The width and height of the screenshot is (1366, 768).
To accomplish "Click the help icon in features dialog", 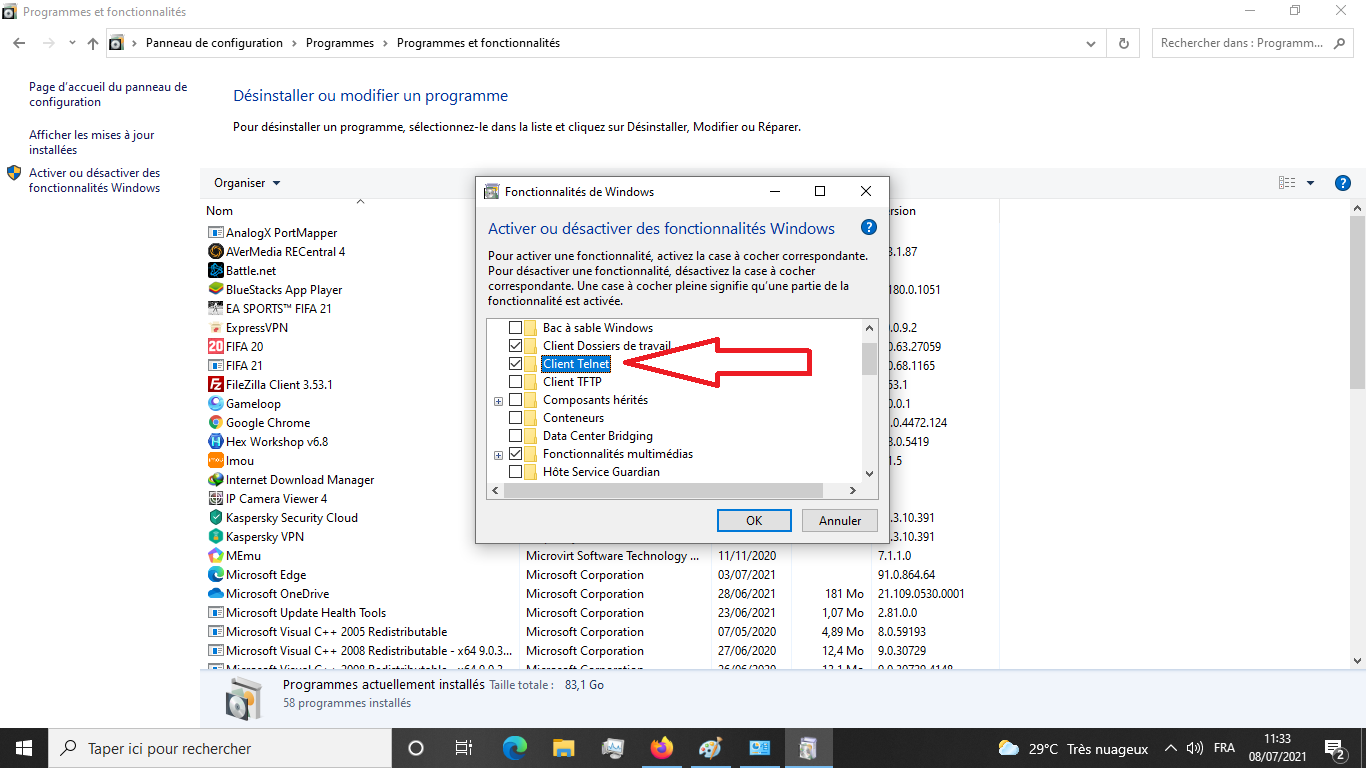I will coord(868,228).
